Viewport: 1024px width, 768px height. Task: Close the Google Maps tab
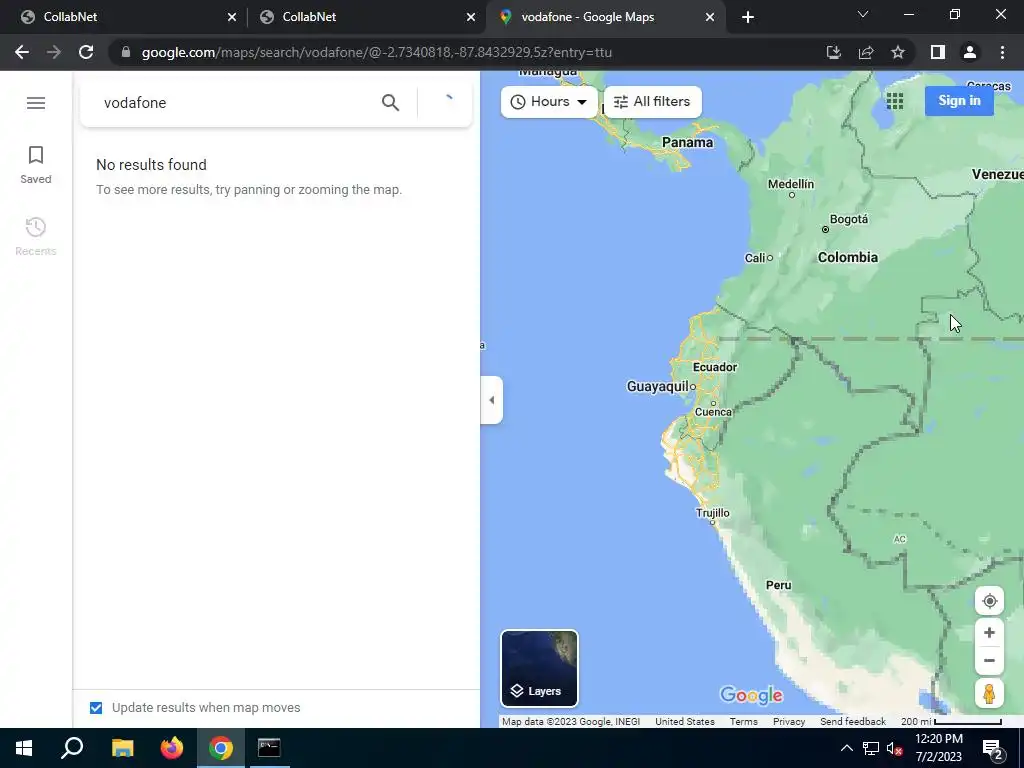[710, 18]
